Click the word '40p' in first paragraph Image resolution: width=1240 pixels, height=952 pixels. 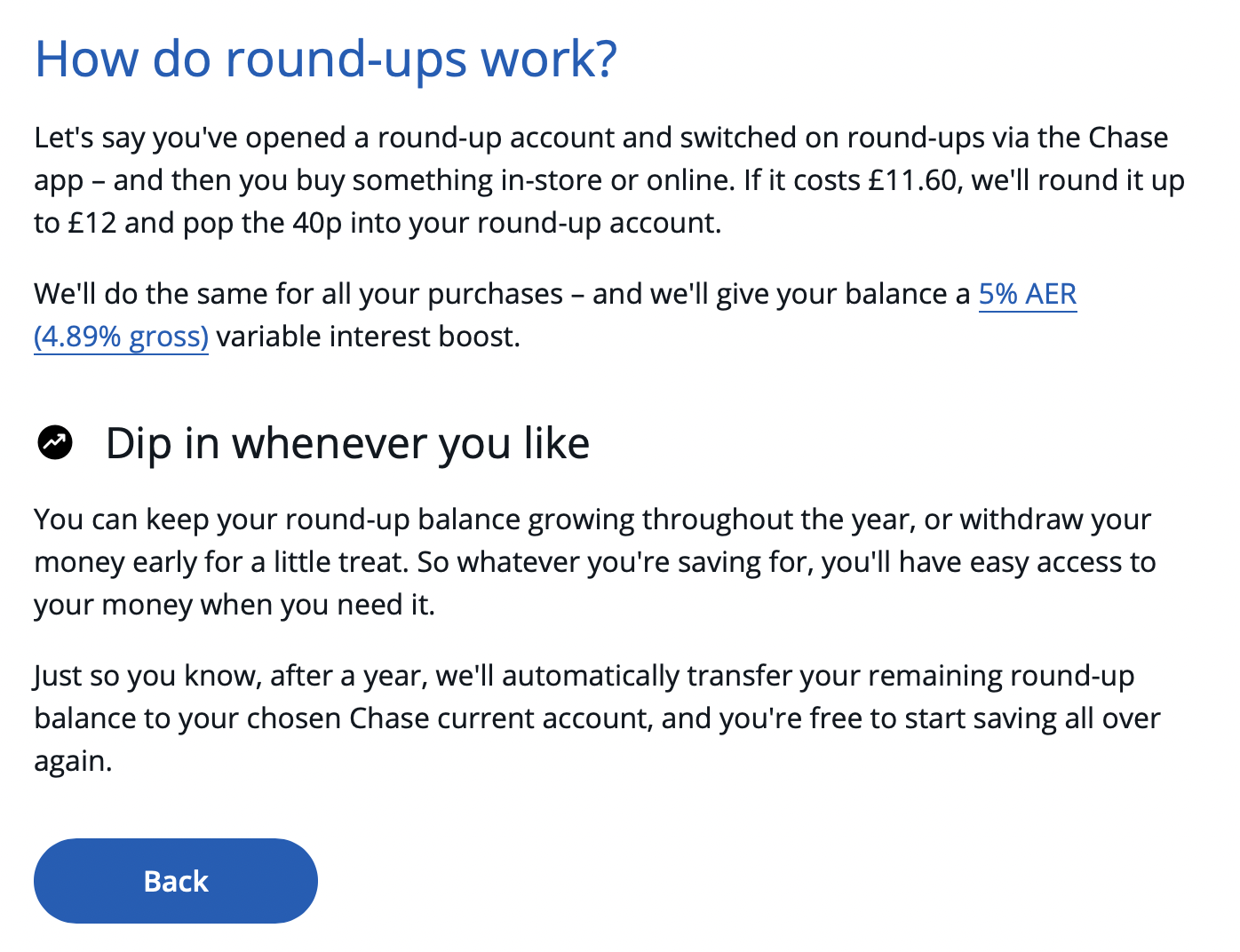coord(317,223)
